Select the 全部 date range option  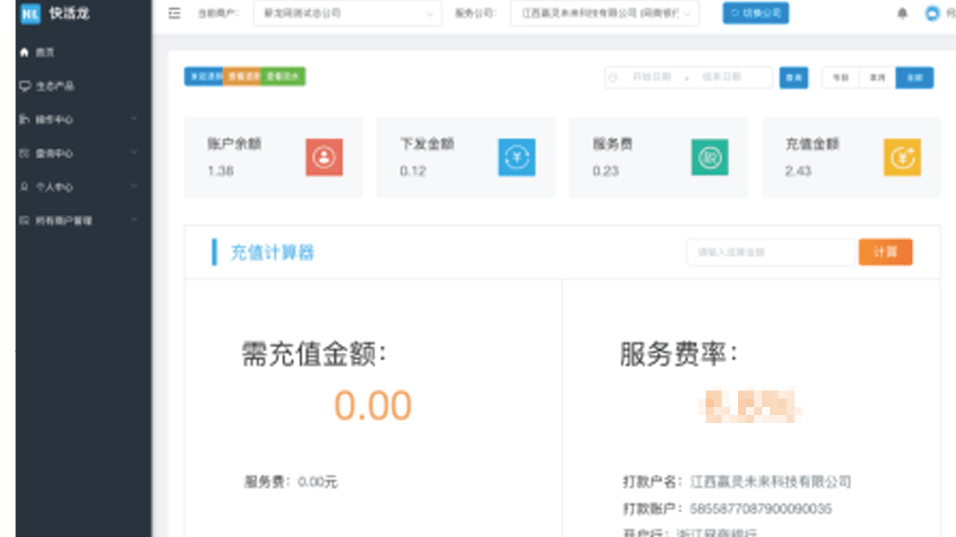click(x=914, y=78)
